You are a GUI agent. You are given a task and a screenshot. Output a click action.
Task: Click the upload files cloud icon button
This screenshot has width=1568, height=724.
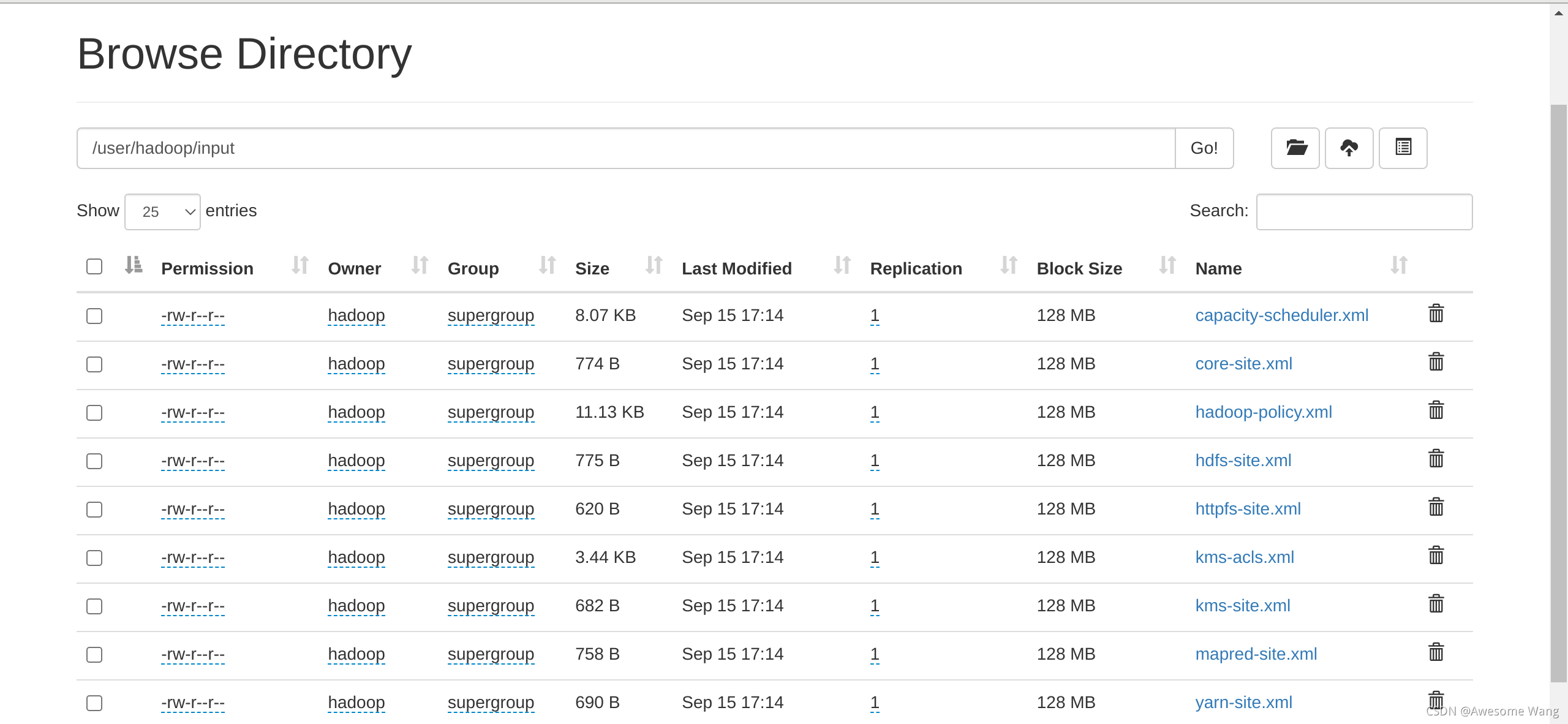click(x=1349, y=148)
